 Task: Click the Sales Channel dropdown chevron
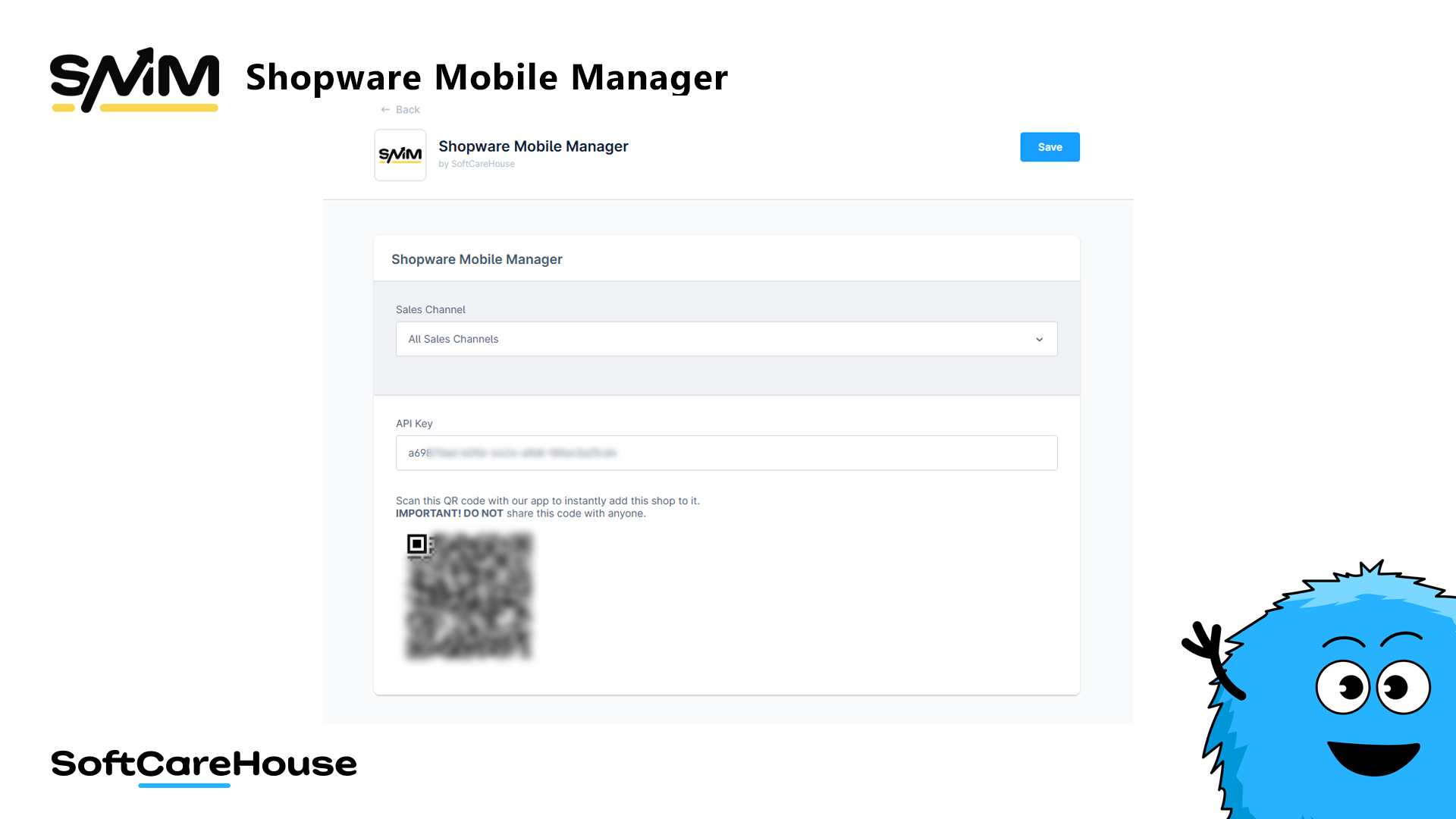pos(1040,340)
